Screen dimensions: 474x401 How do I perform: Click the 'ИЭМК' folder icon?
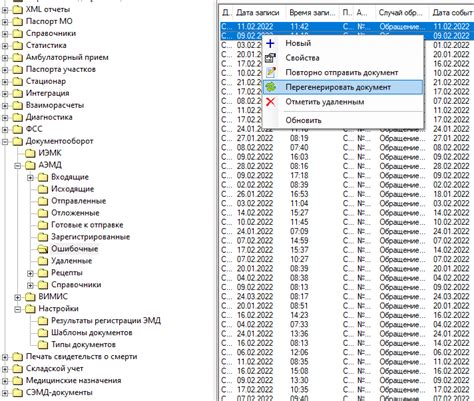(x=30, y=153)
